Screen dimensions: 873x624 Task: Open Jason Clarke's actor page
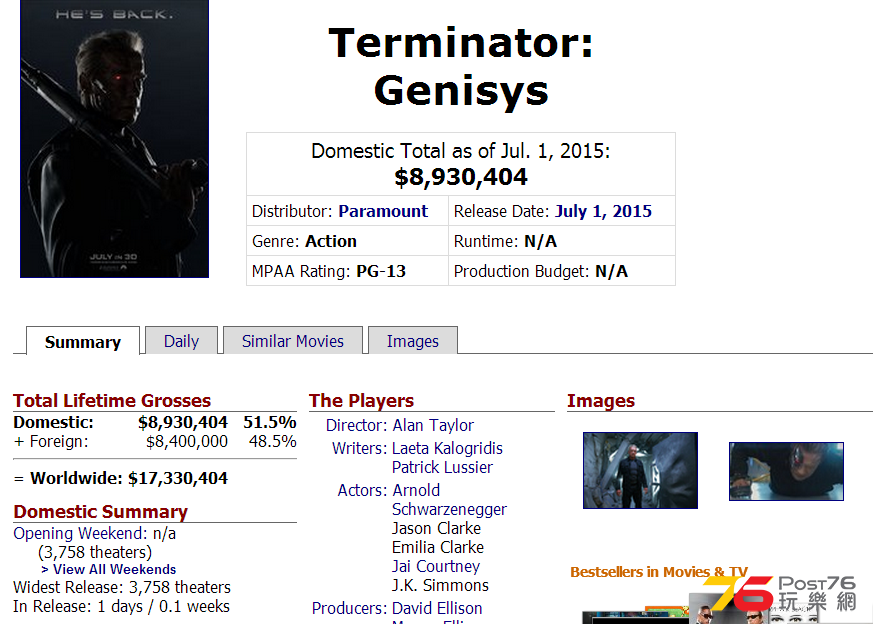click(436, 528)
